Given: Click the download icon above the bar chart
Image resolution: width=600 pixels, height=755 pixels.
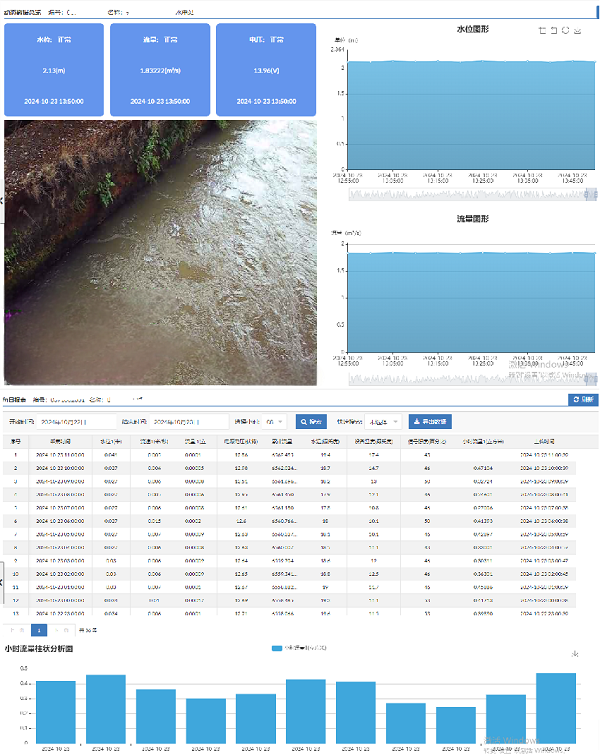Looking at the screenshot, I should tap(575, 654).
